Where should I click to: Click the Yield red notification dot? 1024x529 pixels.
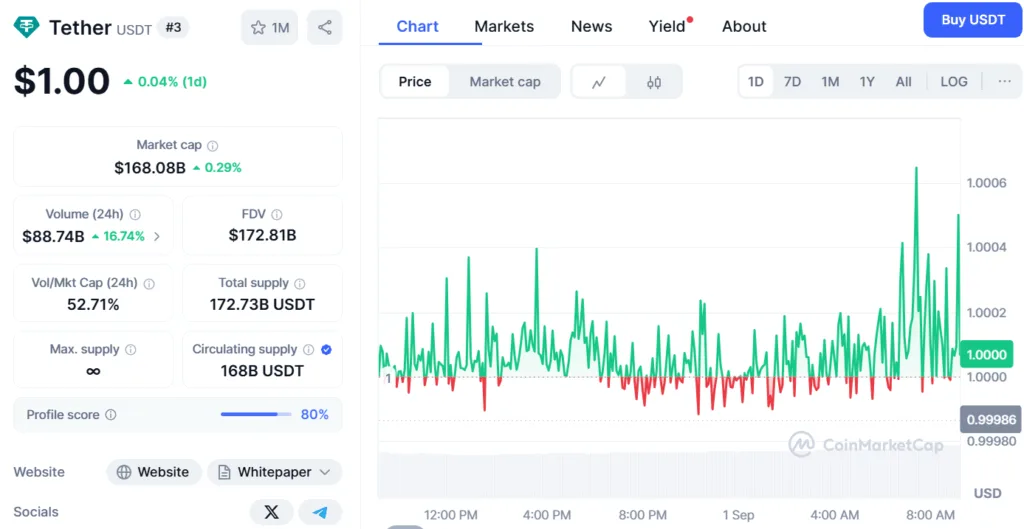(690, 20)
